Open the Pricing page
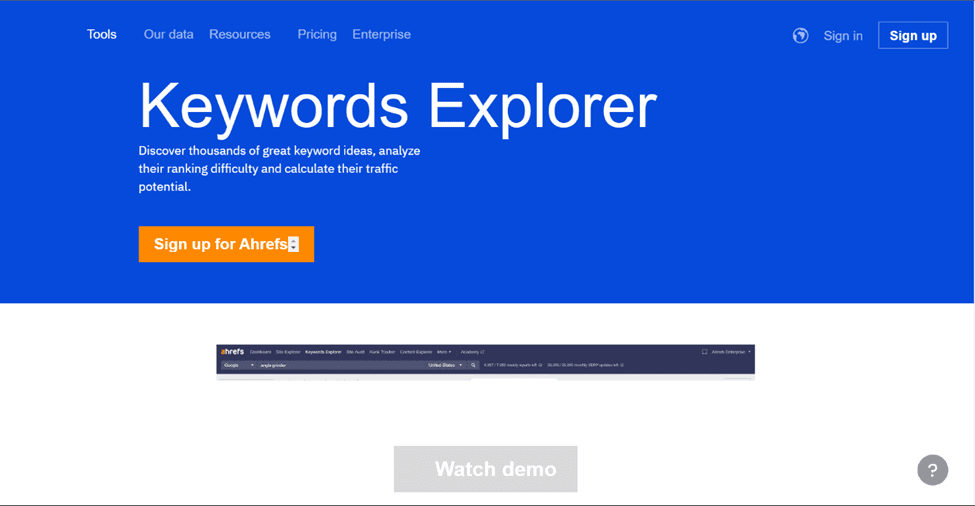This screenshot has width=975, height=506. (317, 34)
